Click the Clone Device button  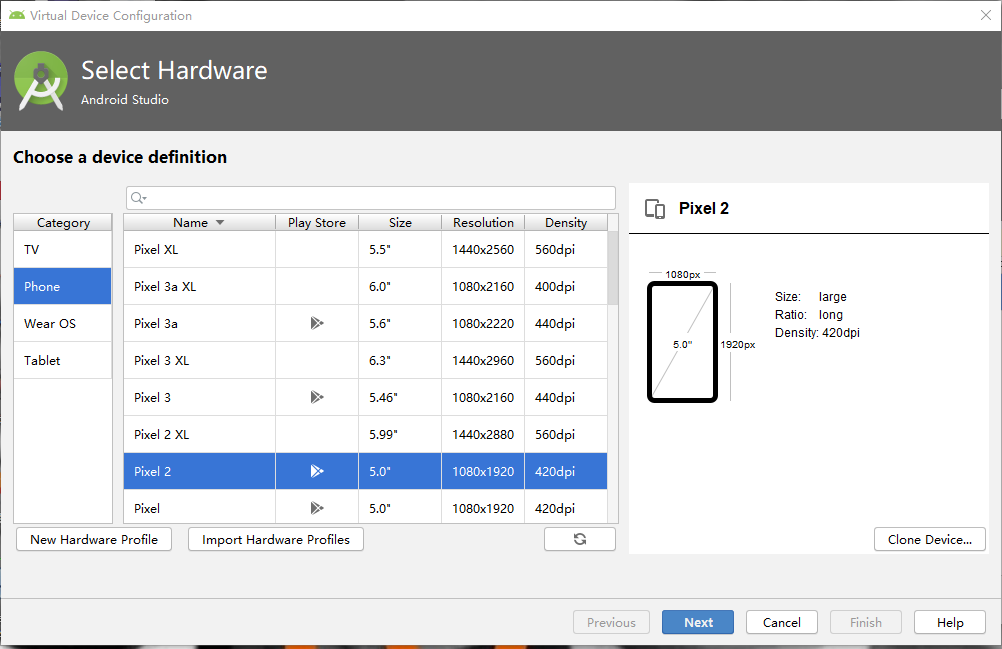(930, 539)
